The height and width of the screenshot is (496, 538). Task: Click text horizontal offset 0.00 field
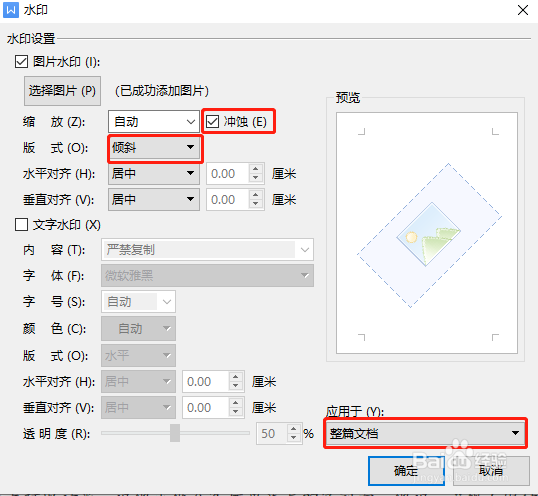205,381
